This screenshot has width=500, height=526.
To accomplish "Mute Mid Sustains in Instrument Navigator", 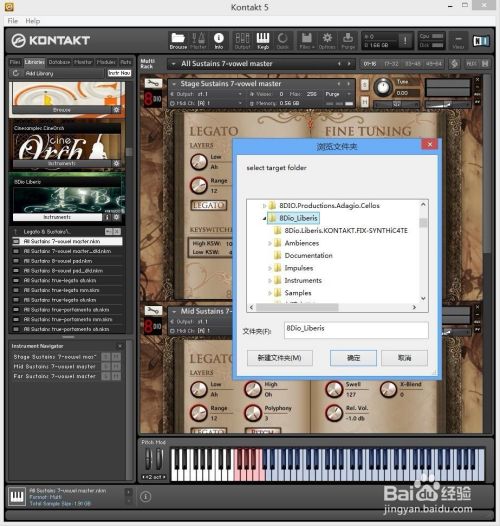I will (116, 367).
